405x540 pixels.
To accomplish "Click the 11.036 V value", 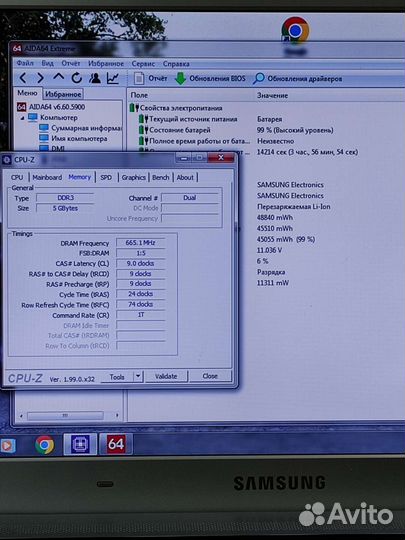I will coord(269,250).
